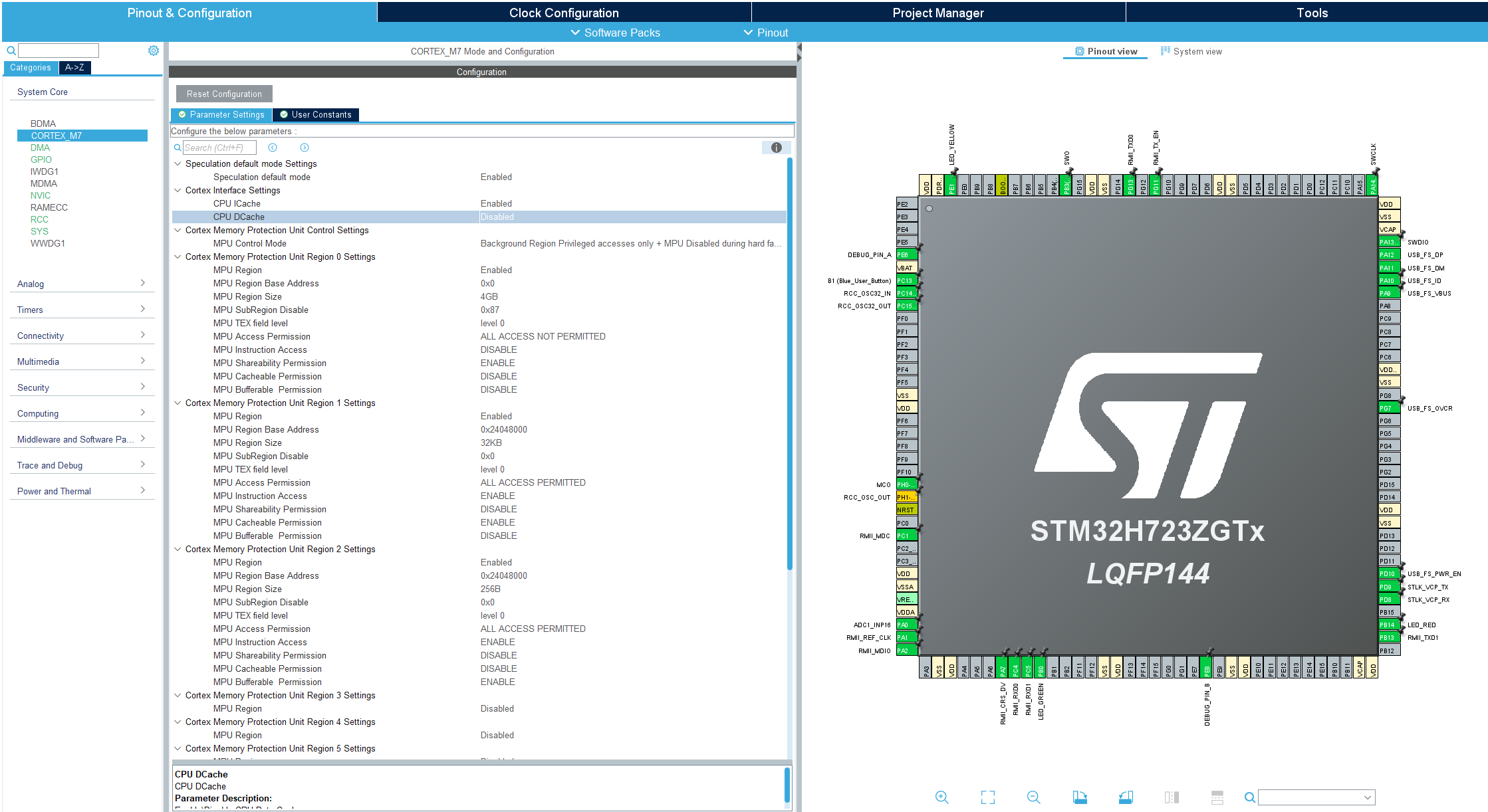Collapse Cortex Interface Settings section
1488x812 pixels.
coord(178,190)
